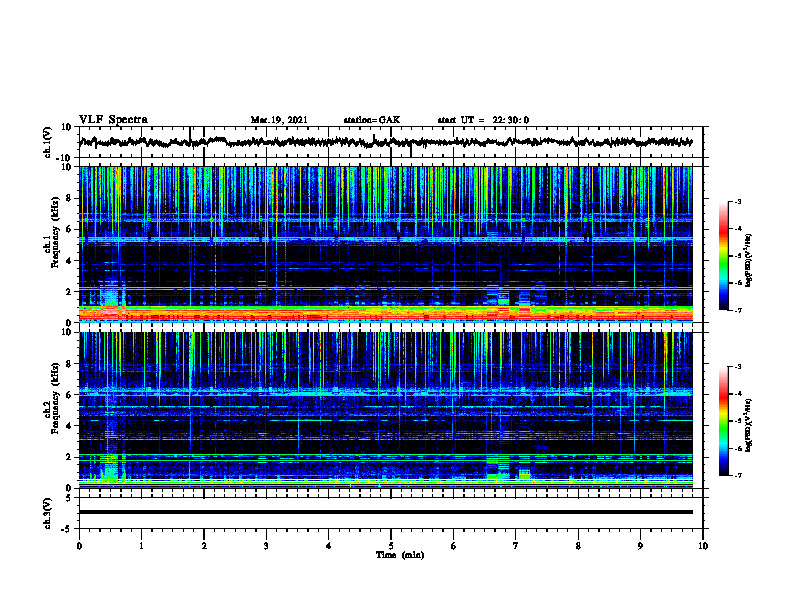This screenshot has width=792, height=612.
Task: Click the '-5' tick on ch.3(V) axis
Action: 67,529
